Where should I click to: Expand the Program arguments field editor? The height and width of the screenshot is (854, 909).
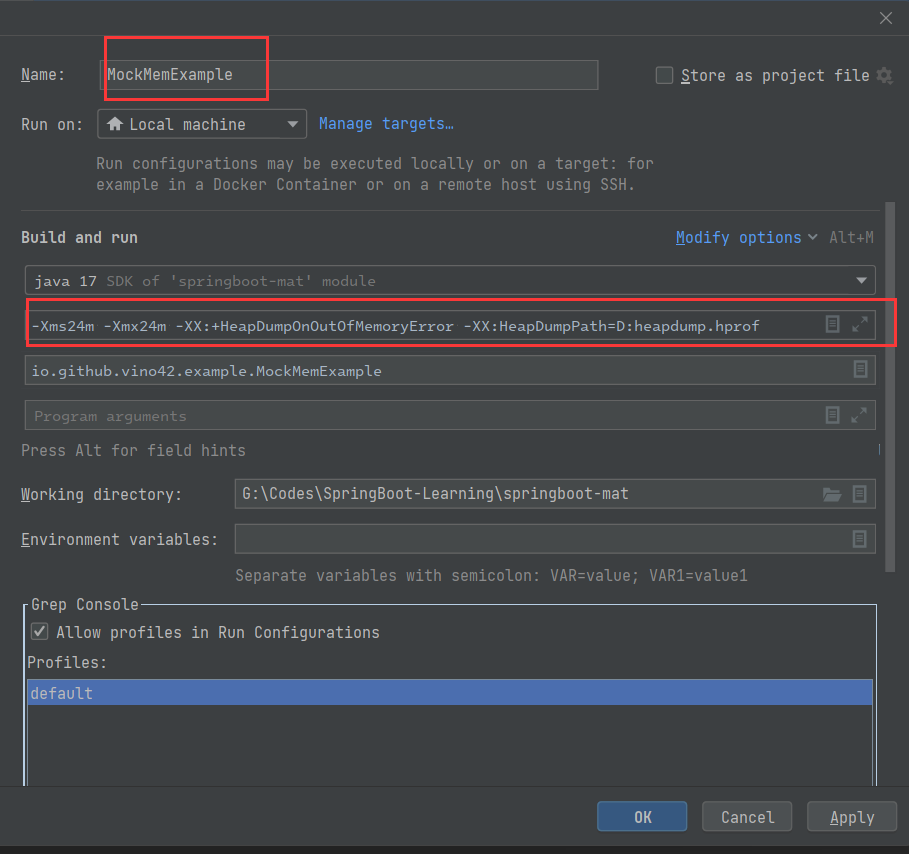tap(859, 415)
